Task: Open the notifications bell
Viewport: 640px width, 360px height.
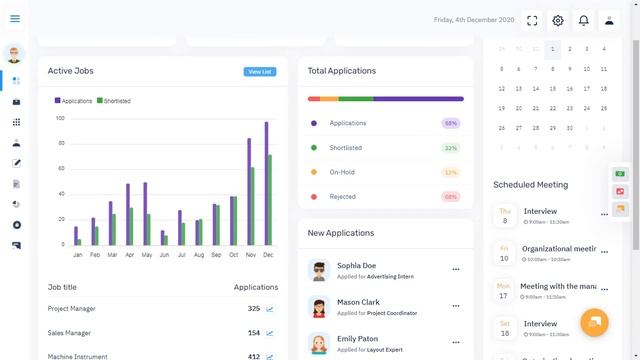Action: click(584, 20)
